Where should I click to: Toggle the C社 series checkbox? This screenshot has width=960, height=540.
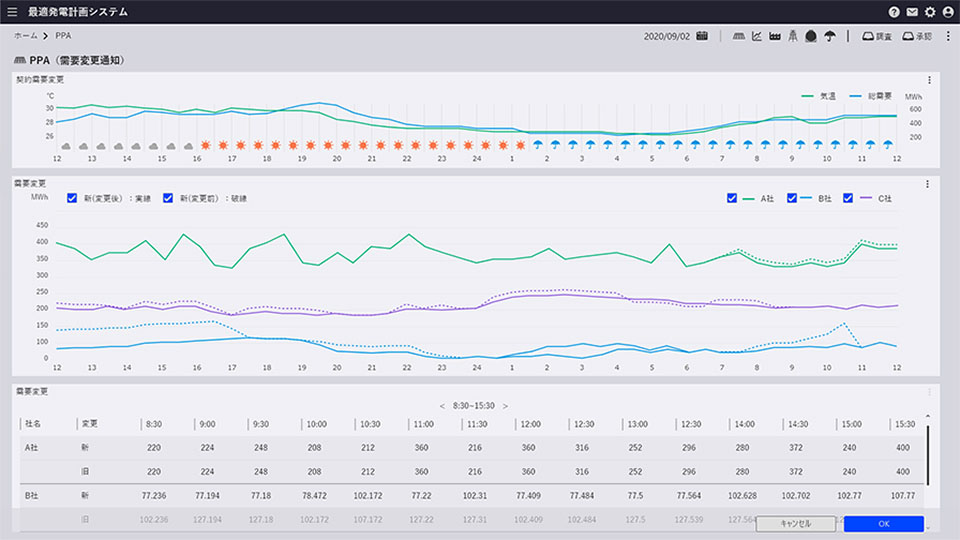coord(848,198)
